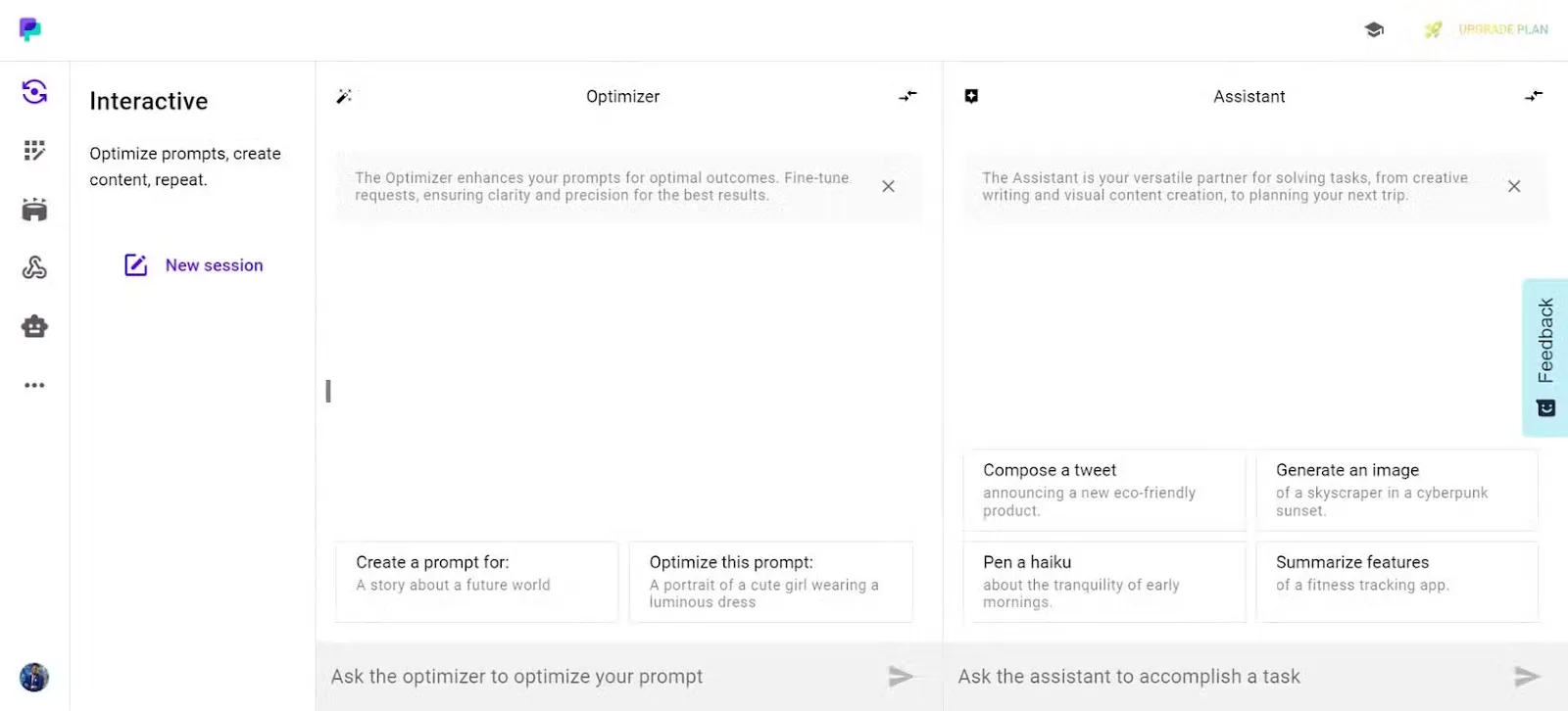Click the magic wand Optimizer icon
The width and height of the screenshot is (1568, 711).
pos(344,96)
